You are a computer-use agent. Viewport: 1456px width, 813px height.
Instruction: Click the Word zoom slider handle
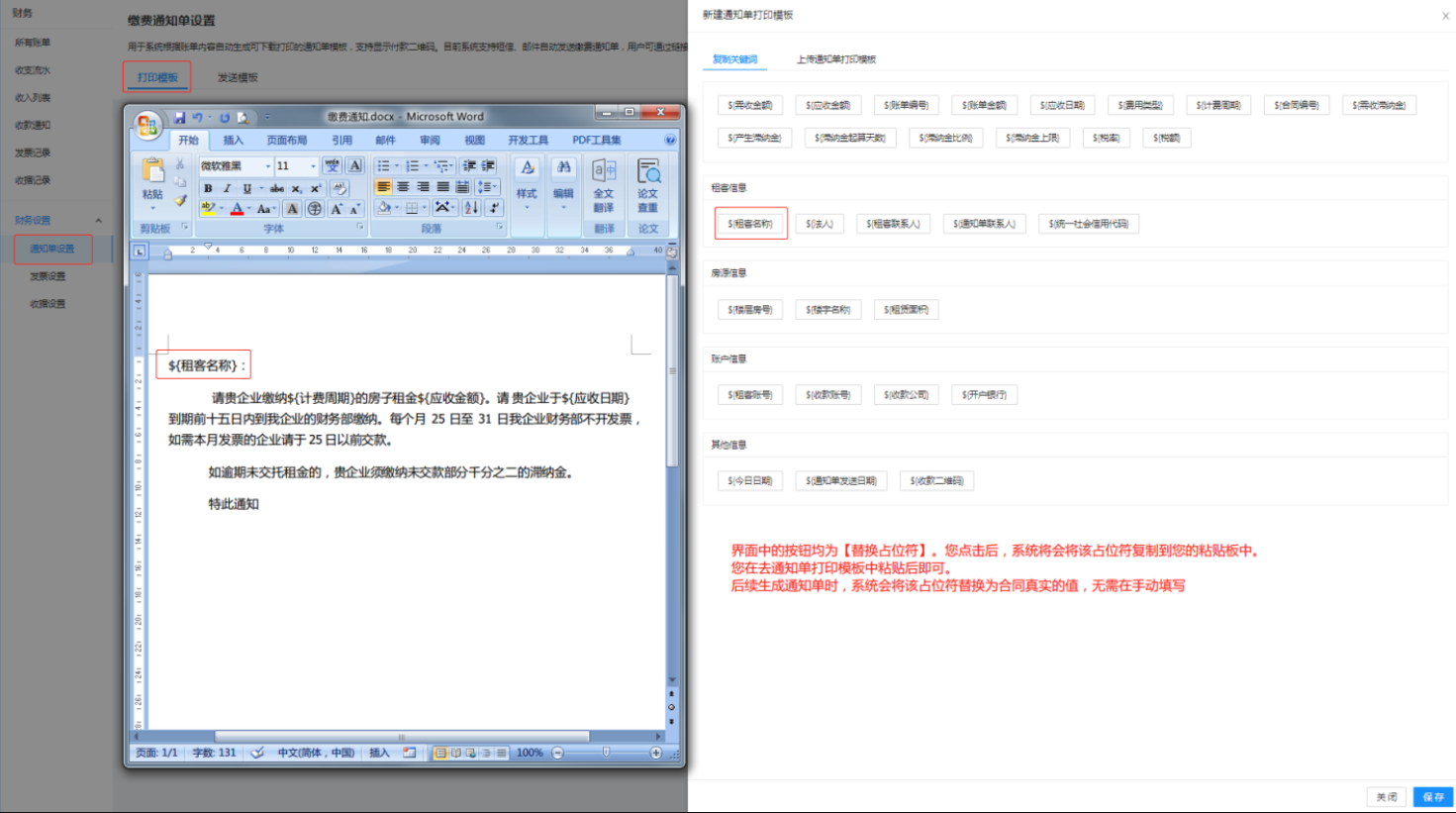[x=606, y=753]
